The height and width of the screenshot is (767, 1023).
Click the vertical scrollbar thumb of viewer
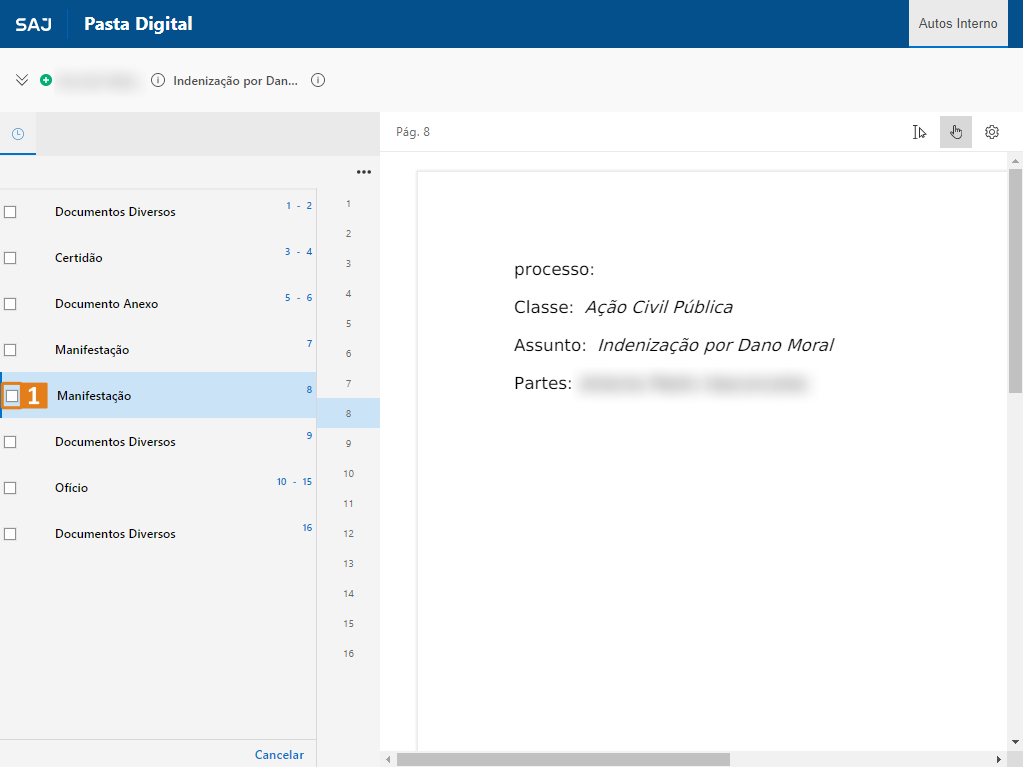(x=1015, y=280)
